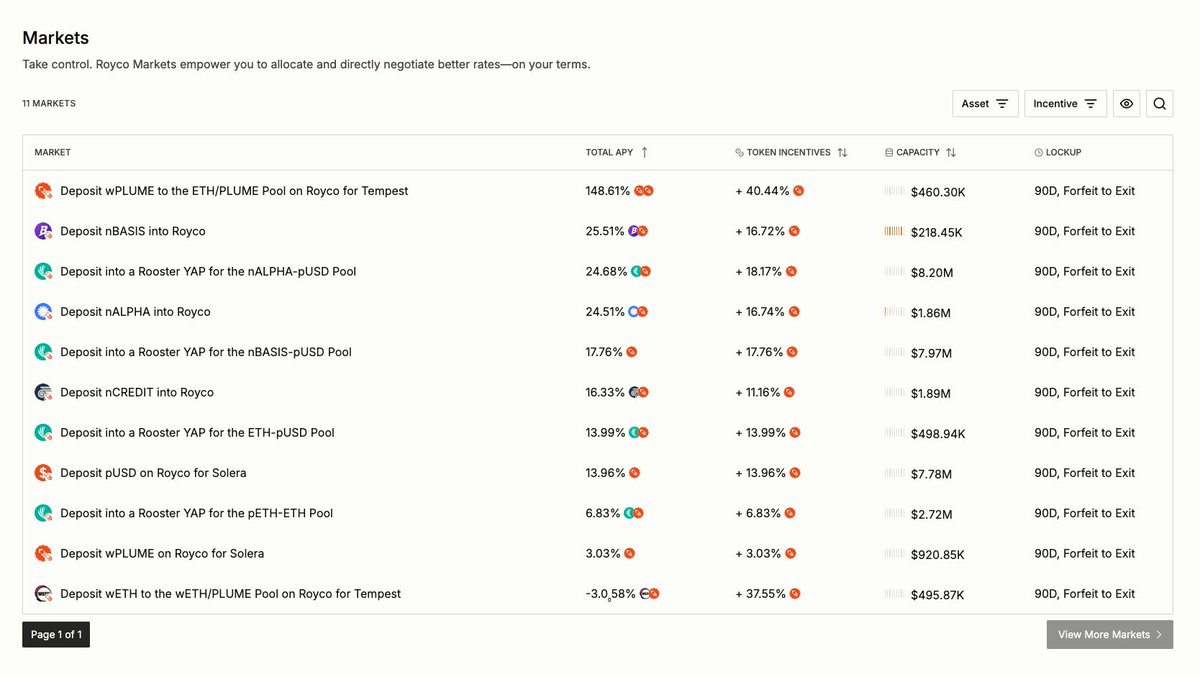Click the $8.20M capacity value
1200x677 pixels.
(x=932, y=272)
